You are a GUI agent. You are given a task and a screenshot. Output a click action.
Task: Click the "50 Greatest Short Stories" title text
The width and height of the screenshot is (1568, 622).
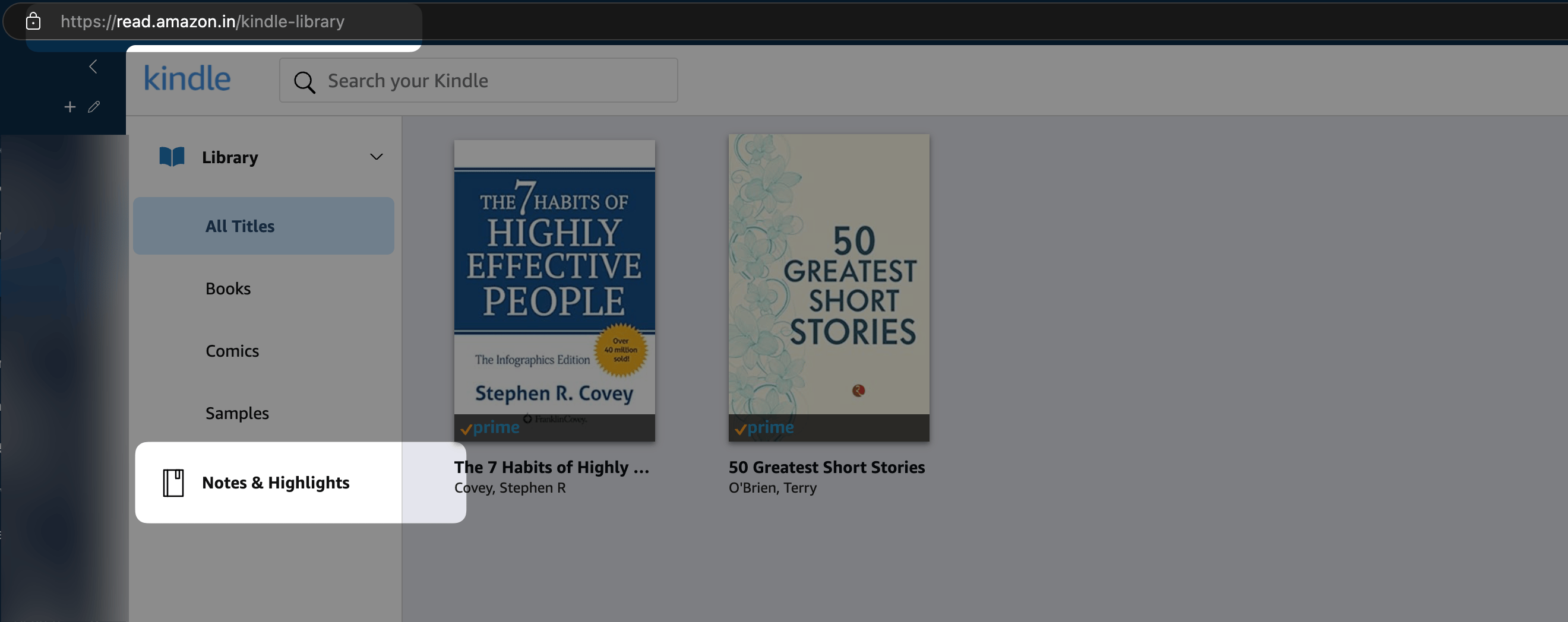[826, 467]
